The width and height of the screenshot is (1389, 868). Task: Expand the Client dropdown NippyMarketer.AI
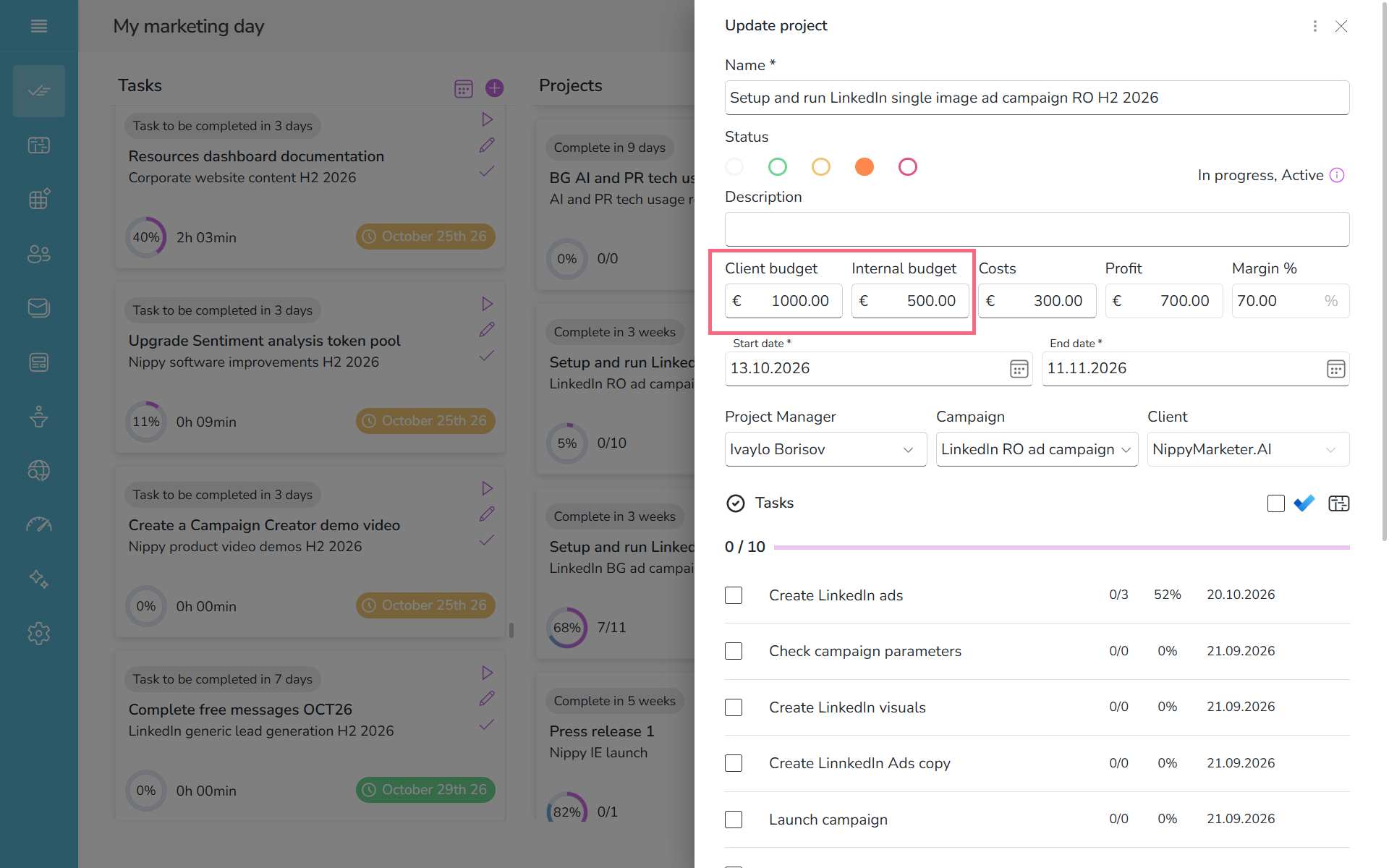(1248, 449)
